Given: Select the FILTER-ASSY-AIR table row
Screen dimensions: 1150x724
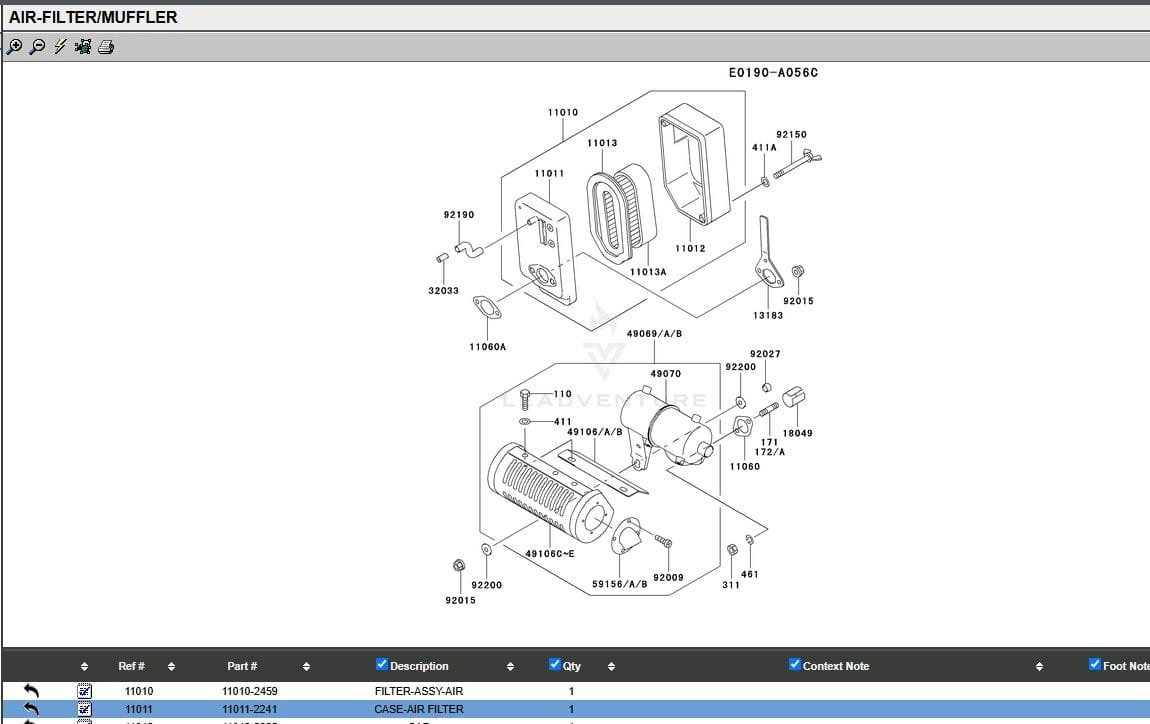Looking at the screenshot, I should pyautogui.click(x=418, y=691).
